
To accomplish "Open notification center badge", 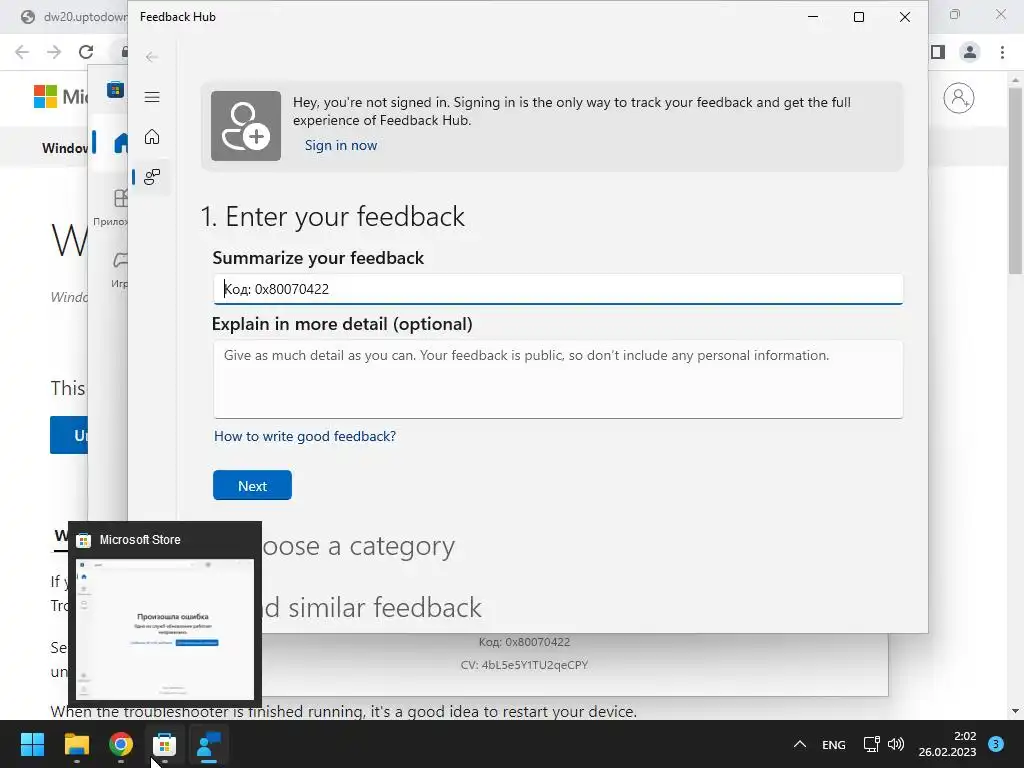I will point(995,744).
